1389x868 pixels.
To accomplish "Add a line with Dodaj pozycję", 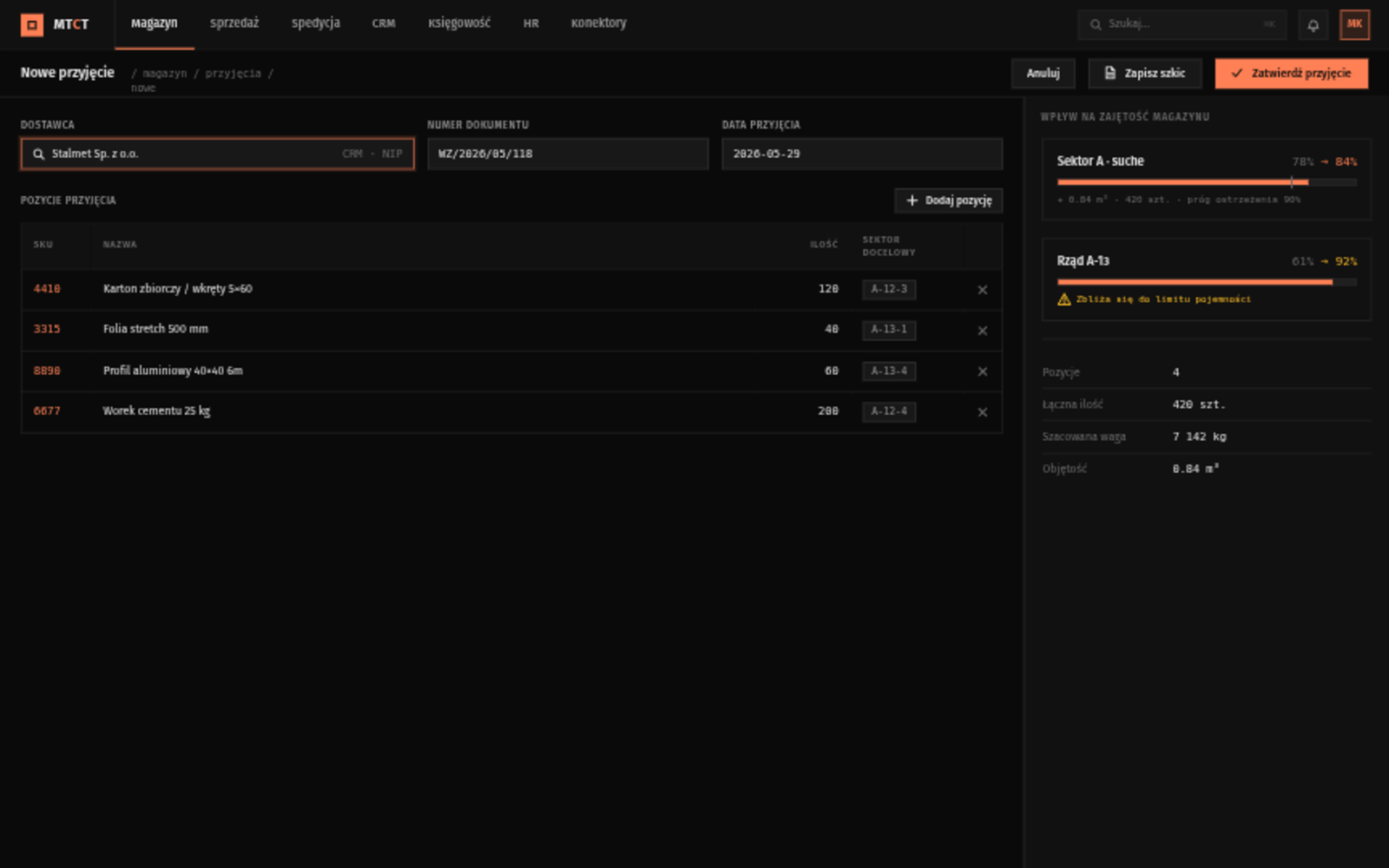I will [949, 201].
